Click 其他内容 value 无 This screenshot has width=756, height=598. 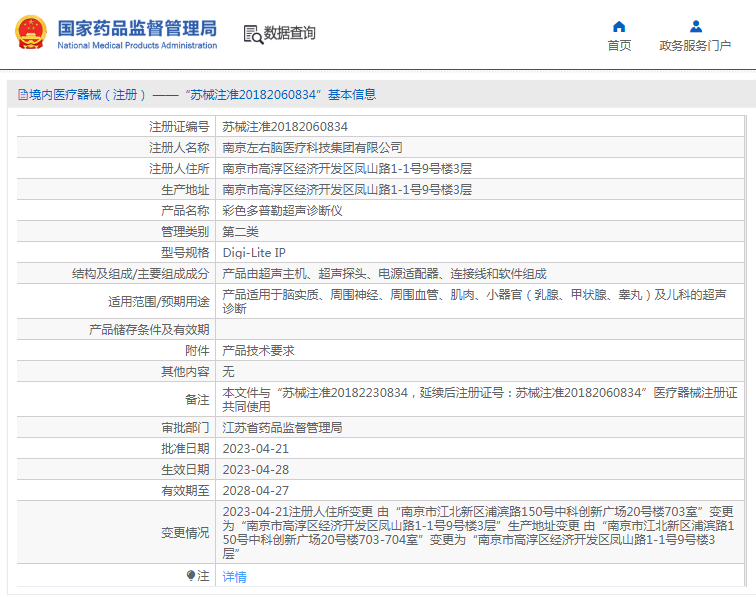tap(228, 372)
